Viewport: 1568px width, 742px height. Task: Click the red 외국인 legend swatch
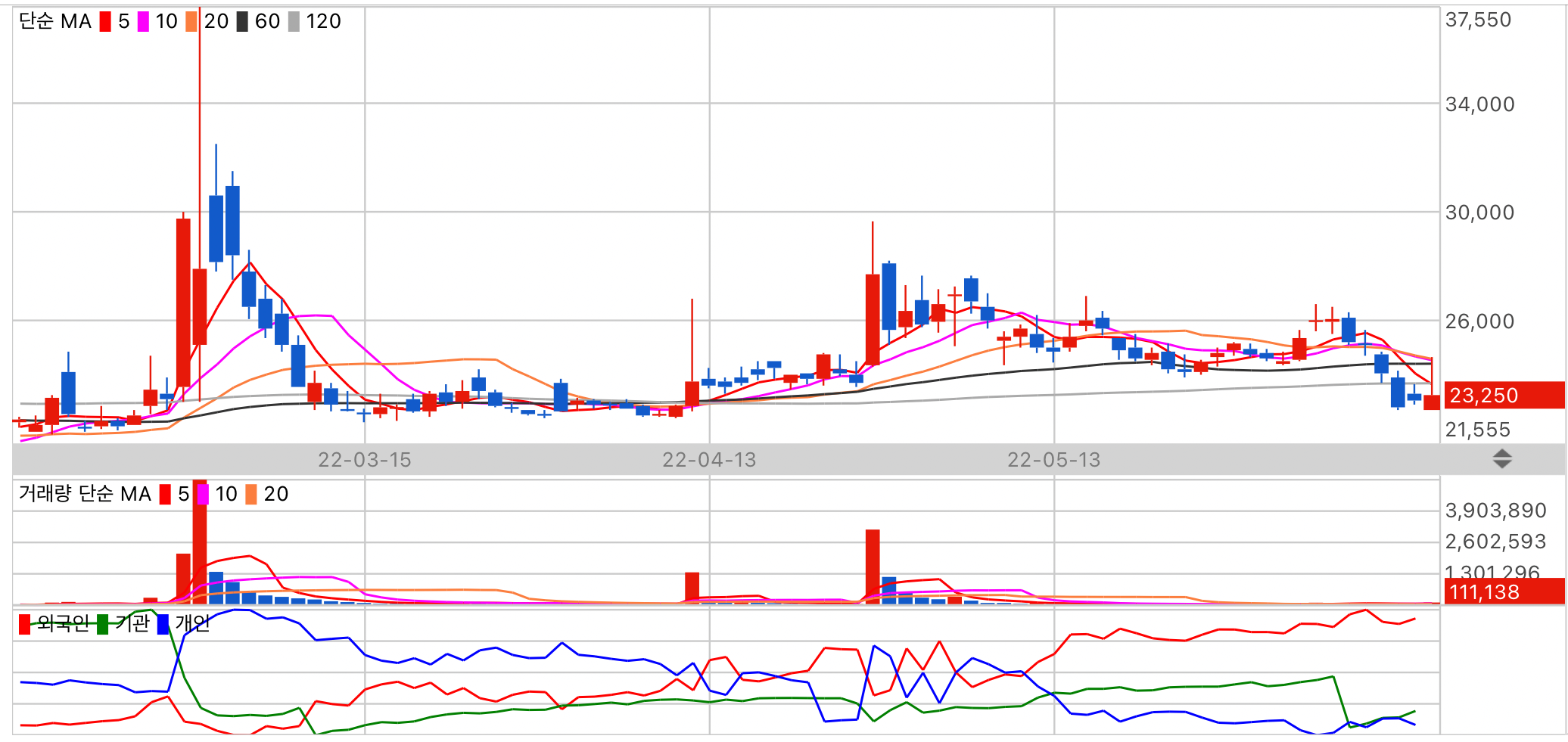(x=25, y=624)
